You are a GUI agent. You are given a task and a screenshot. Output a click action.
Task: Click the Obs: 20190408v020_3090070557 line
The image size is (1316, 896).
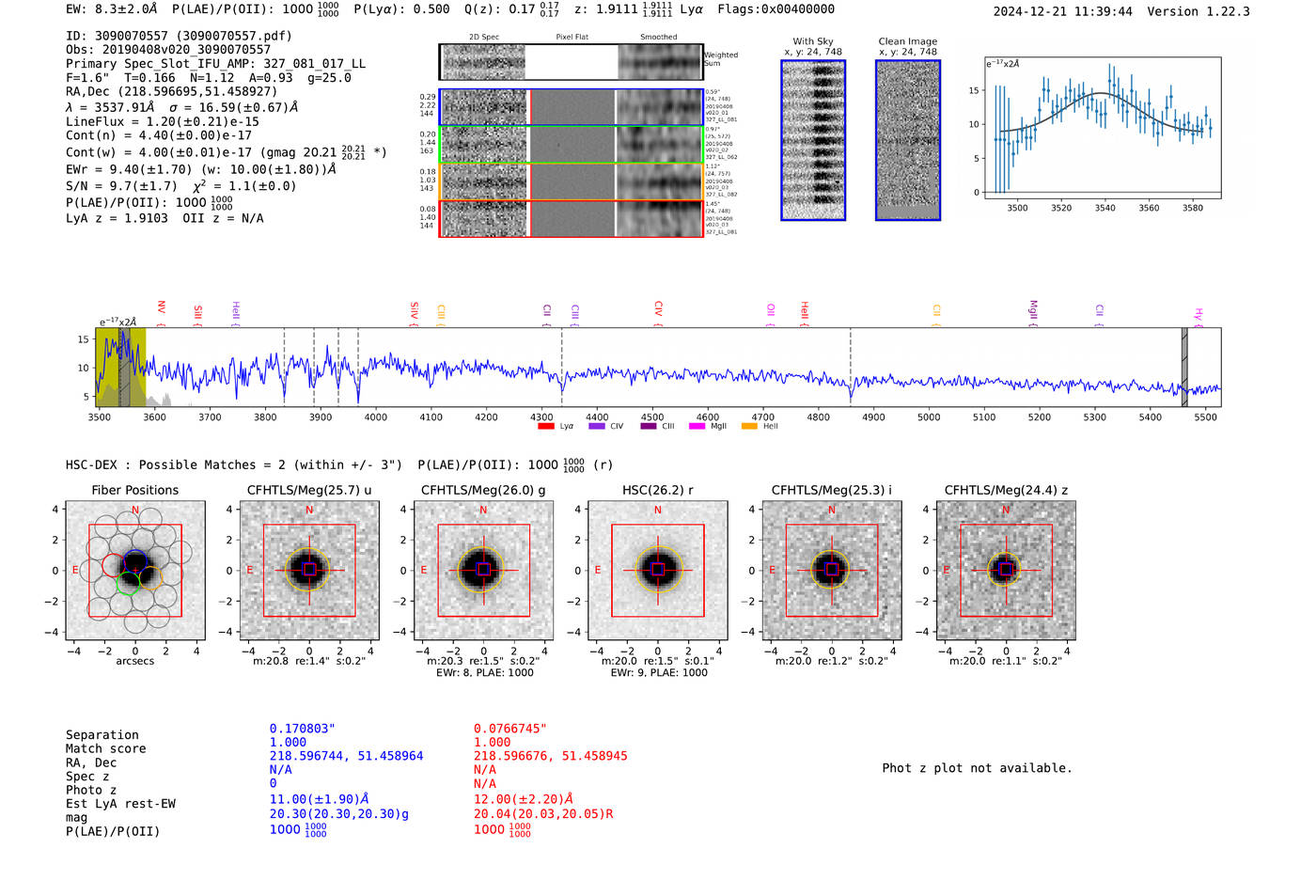[x=168, y=49]
